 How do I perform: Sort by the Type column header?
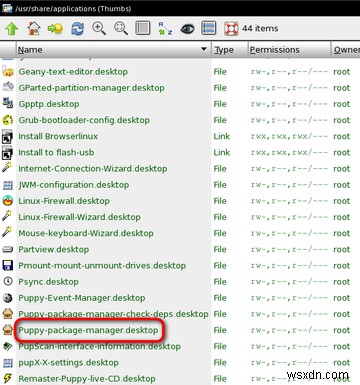point(229,50)
